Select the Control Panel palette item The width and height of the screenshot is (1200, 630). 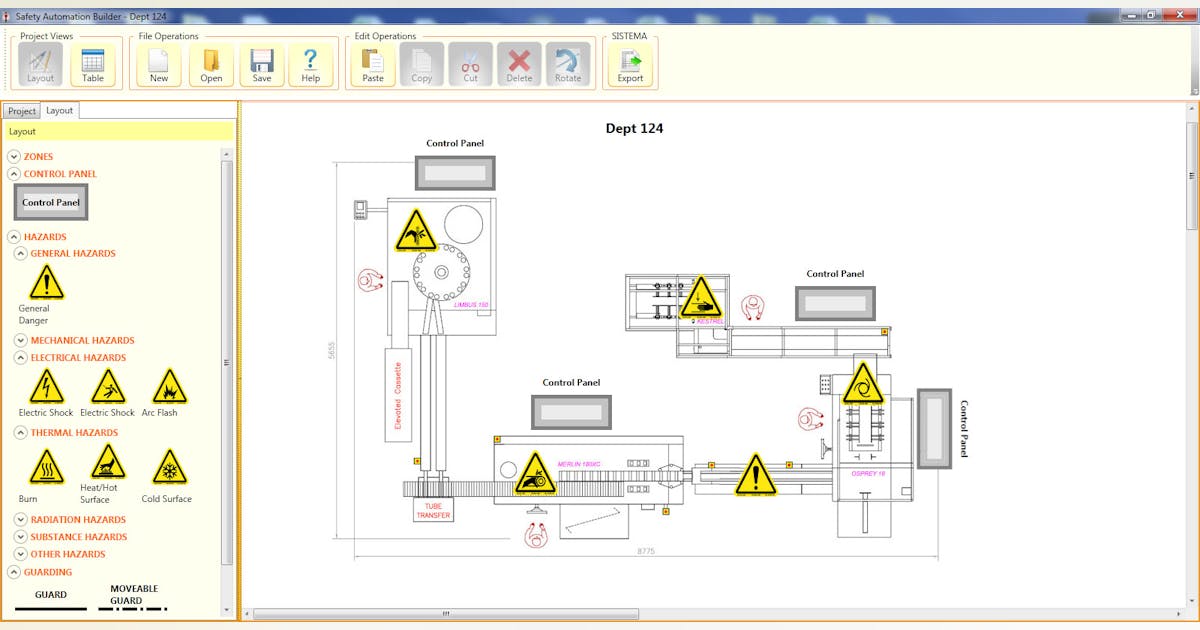(50, 201)
